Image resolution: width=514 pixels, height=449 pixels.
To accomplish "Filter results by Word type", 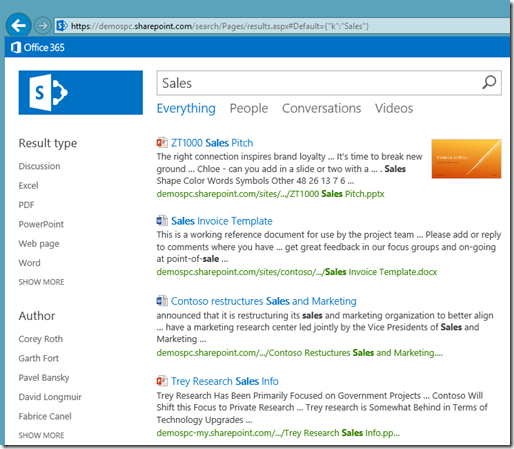I will coord(29,263).
